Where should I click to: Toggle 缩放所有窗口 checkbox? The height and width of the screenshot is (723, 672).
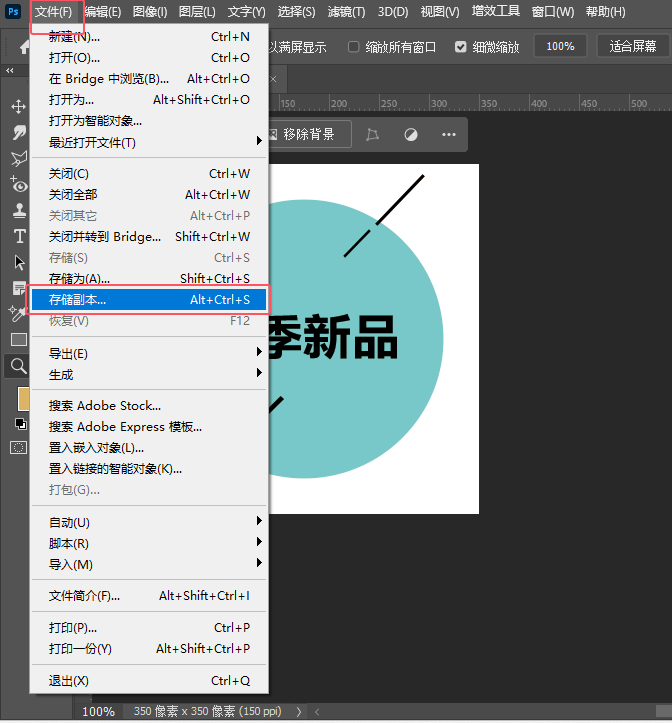[353, 47]
